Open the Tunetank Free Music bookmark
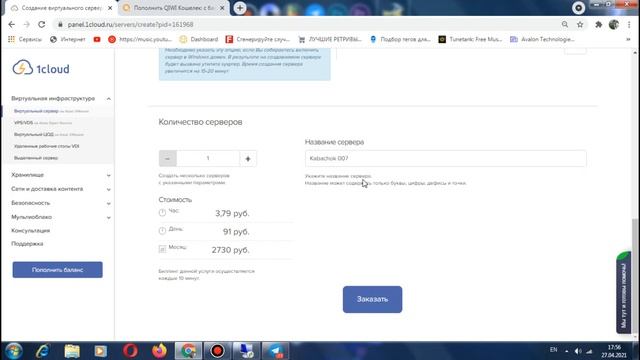The width and height of the screenshot is (640, 360). 470,39
